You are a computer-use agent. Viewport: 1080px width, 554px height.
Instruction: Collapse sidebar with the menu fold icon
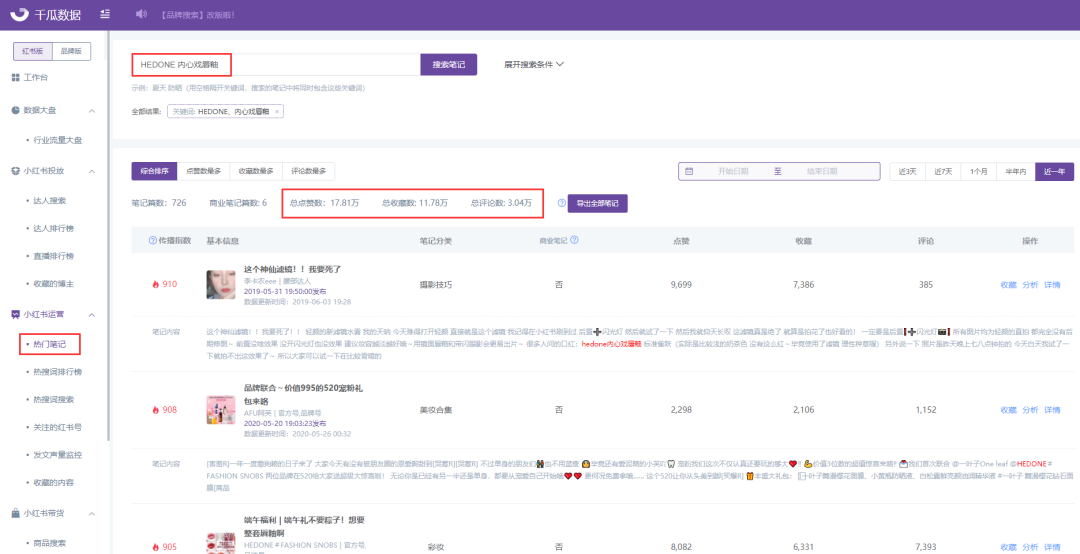105,14
